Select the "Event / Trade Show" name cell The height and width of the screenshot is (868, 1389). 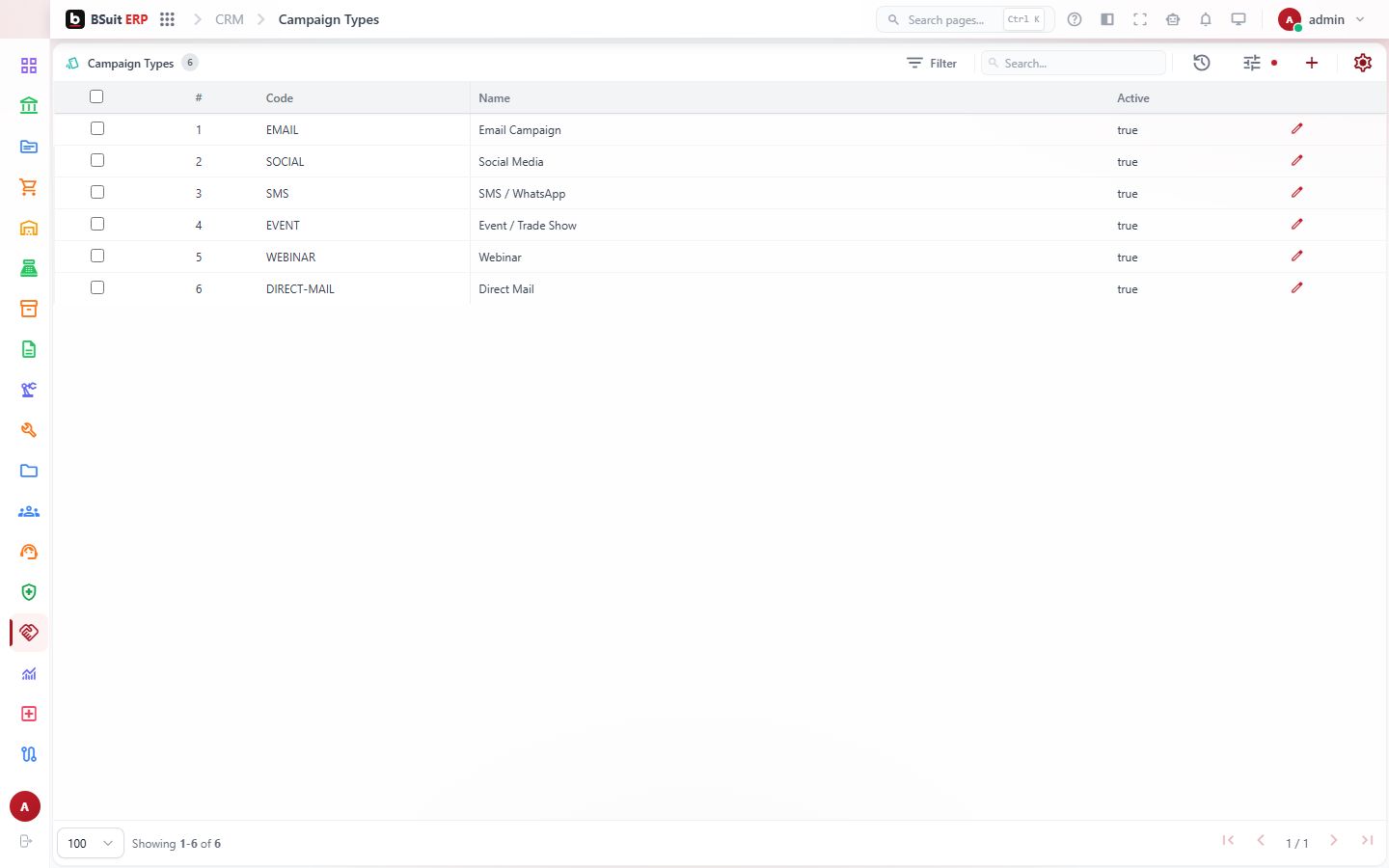(x=528, y=226)
